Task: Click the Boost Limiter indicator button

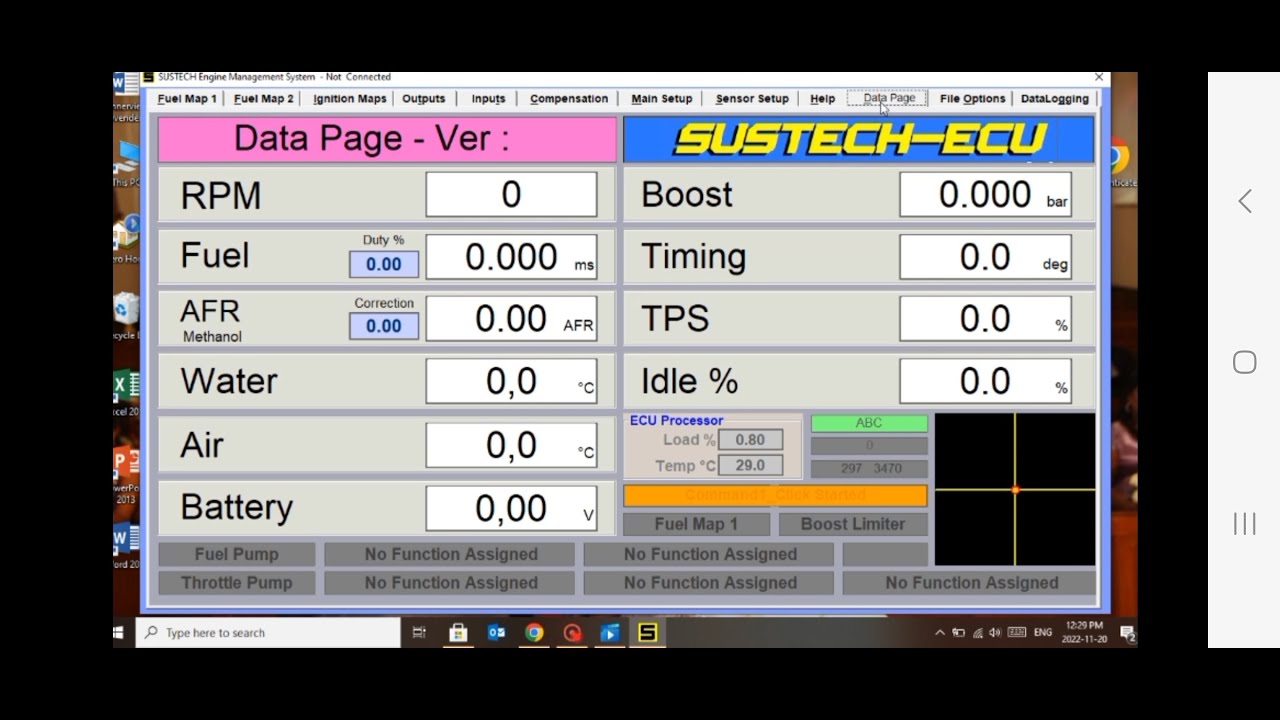Action: coord(852,524)
